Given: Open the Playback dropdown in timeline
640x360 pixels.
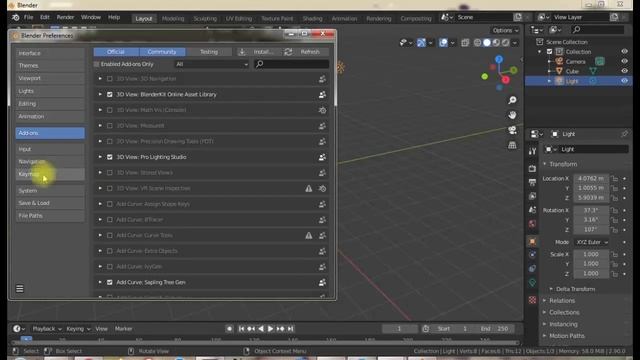Looking at the screenshot, I should point(47,329).
